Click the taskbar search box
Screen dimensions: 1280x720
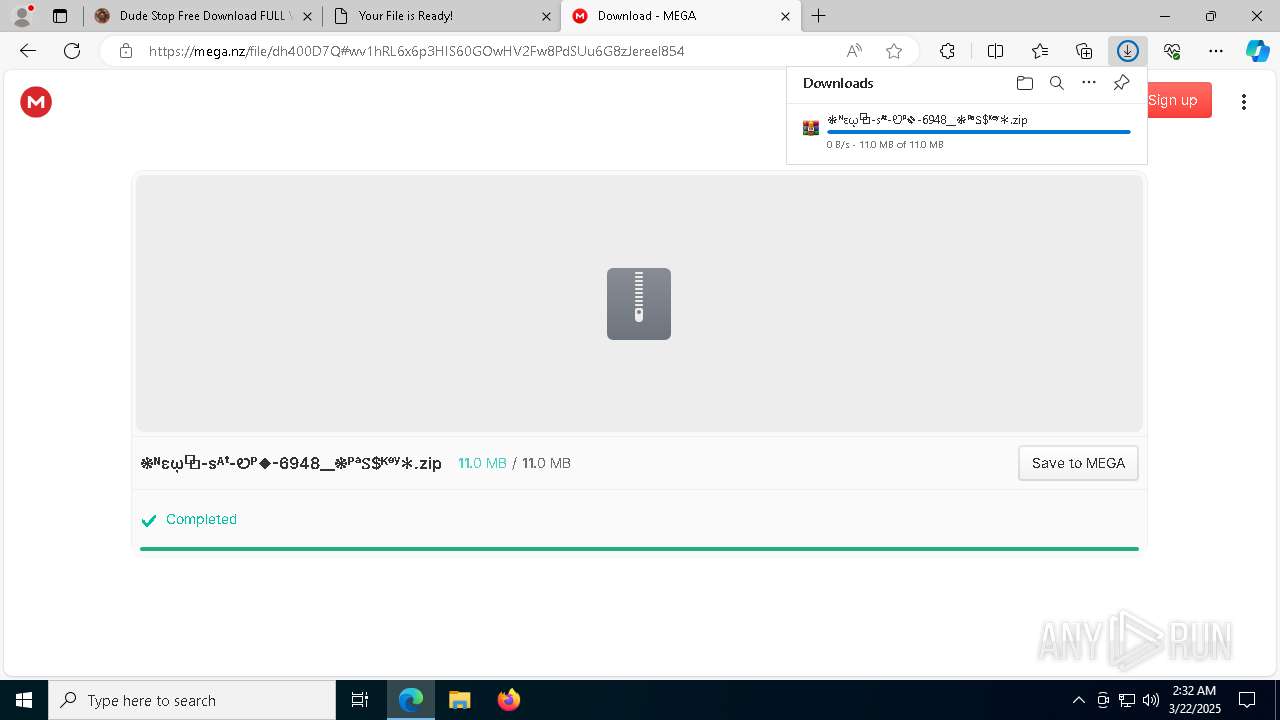pyautogui.click(x=192, y=700)
